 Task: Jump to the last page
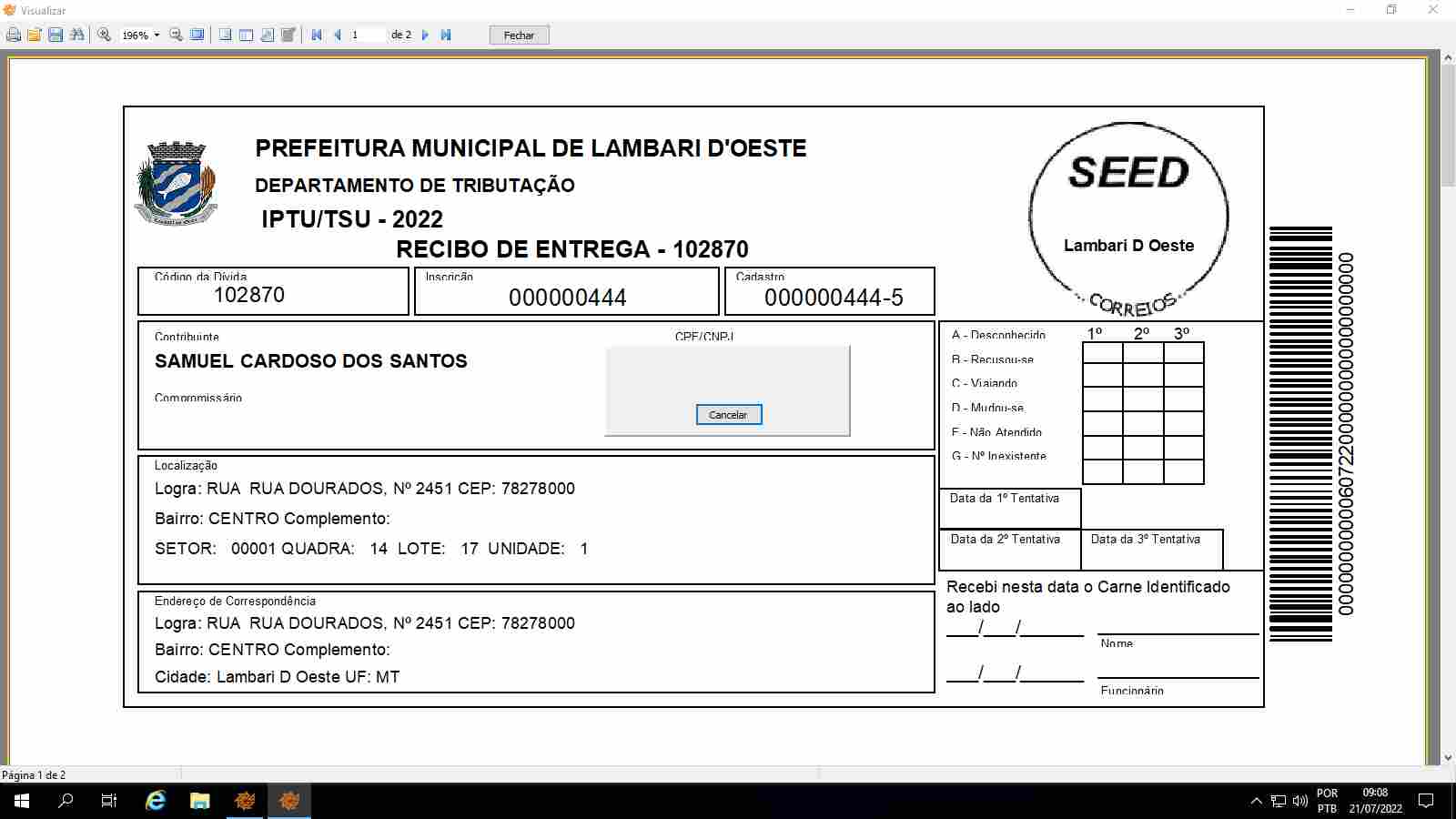pos(446,35)
